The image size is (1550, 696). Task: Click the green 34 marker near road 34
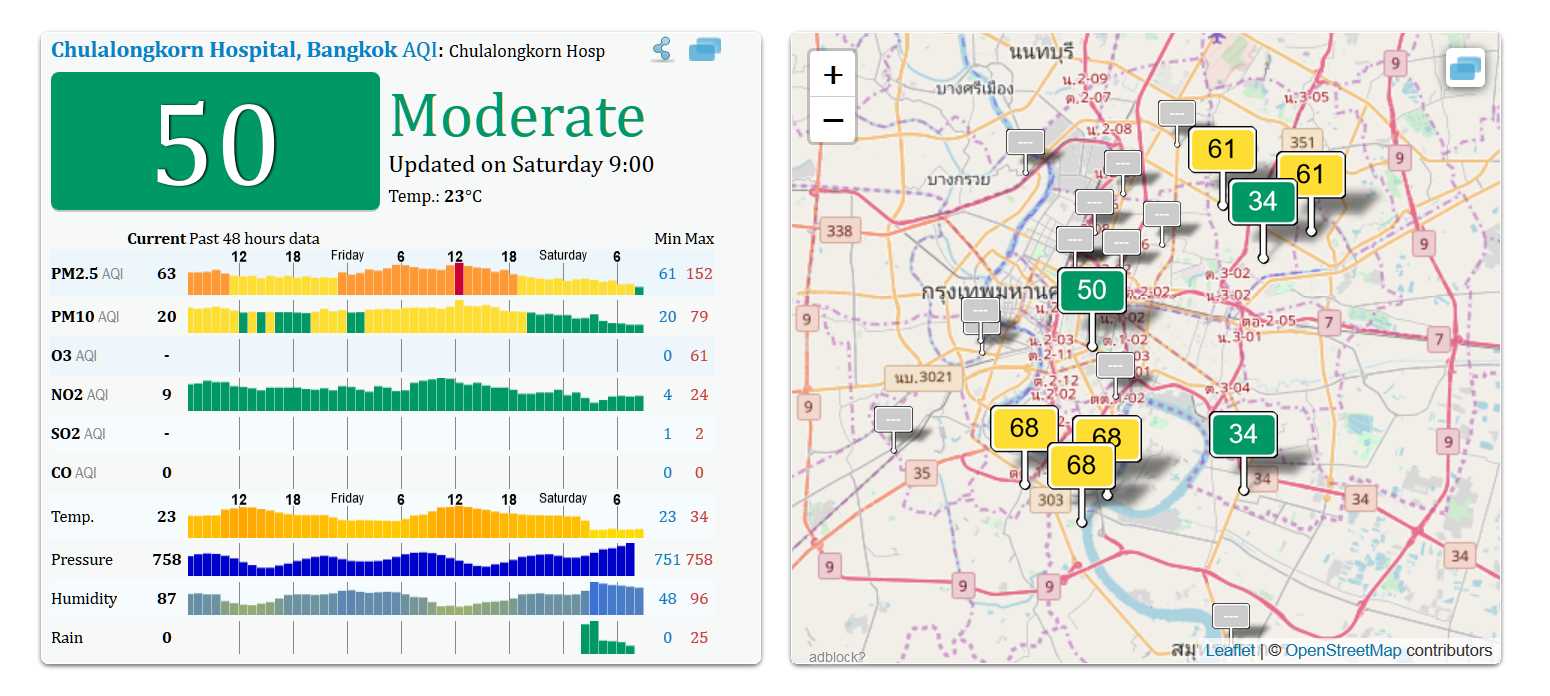[x=1243, y=435]
